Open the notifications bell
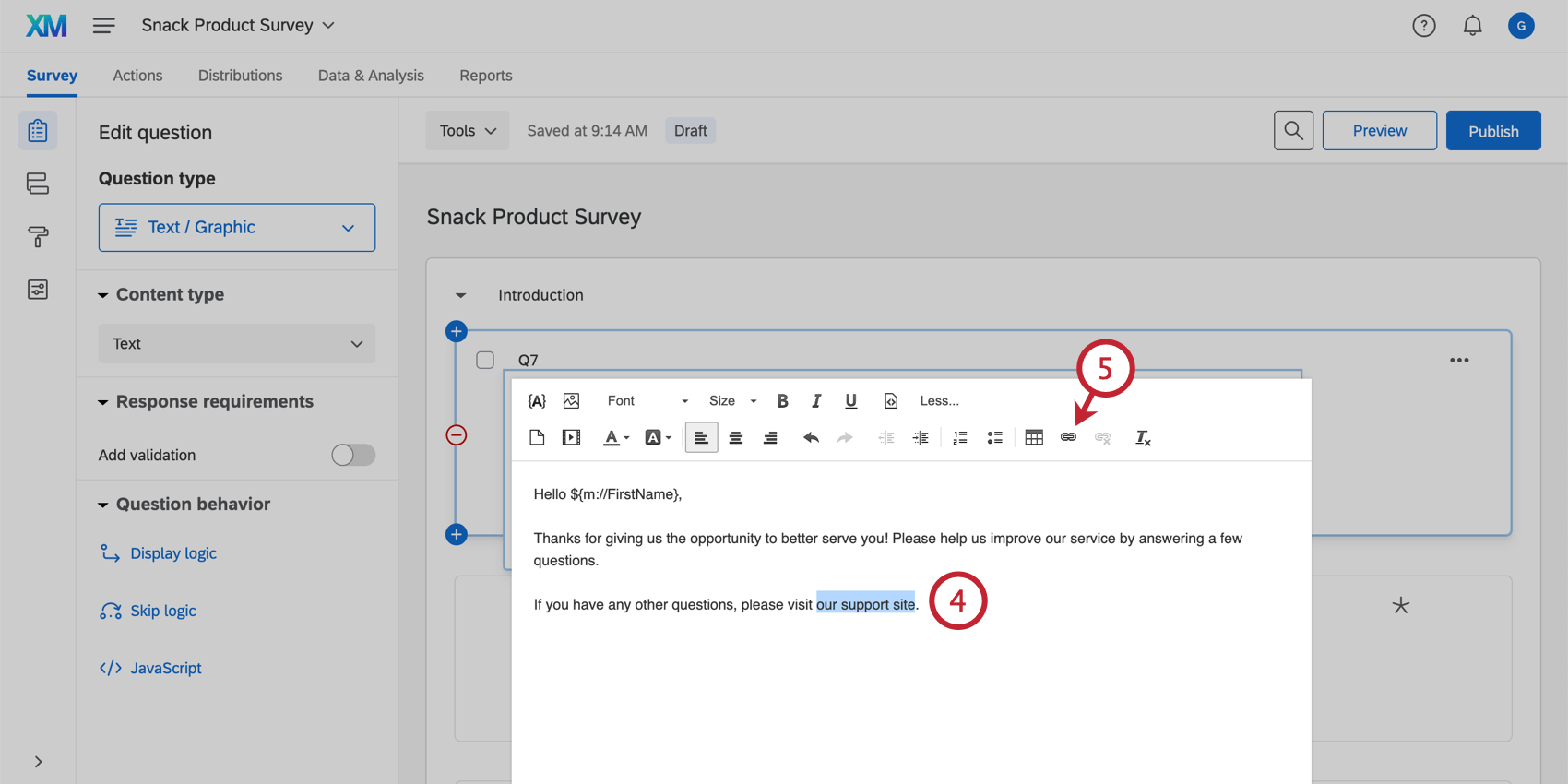Screen dimensions: 1568x784 pyautogui.click(x=1472, y=26)
